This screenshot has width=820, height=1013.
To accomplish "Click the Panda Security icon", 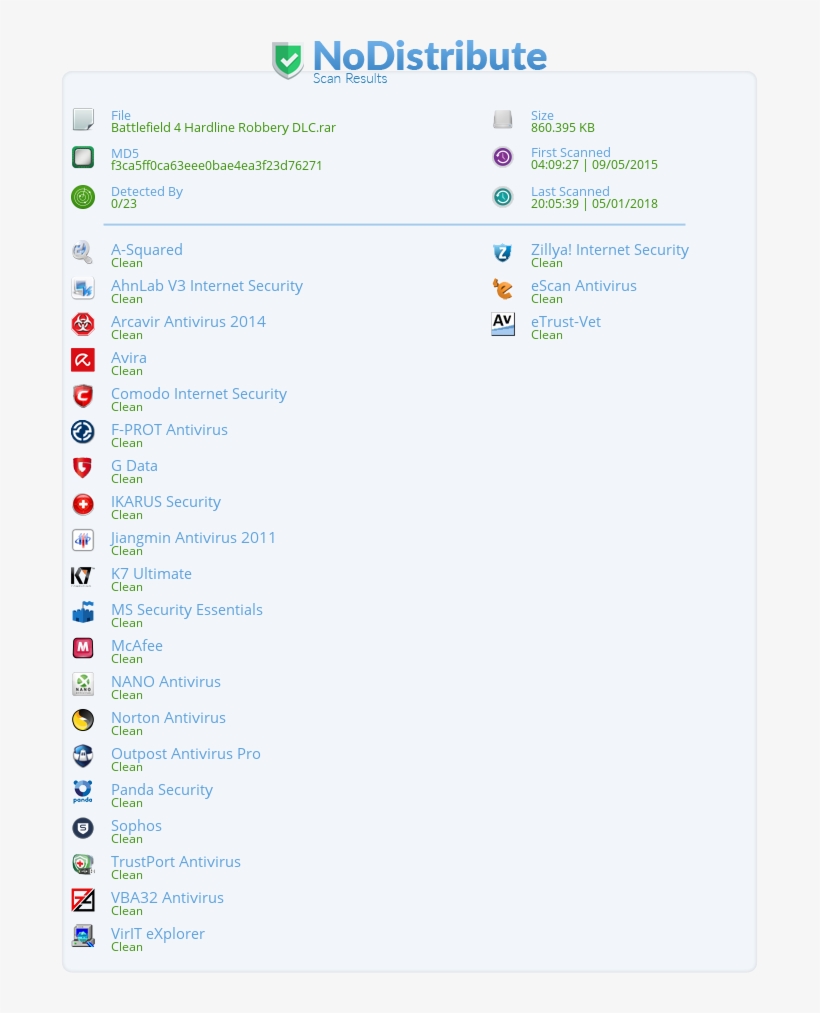I will (x=82, y=791).
